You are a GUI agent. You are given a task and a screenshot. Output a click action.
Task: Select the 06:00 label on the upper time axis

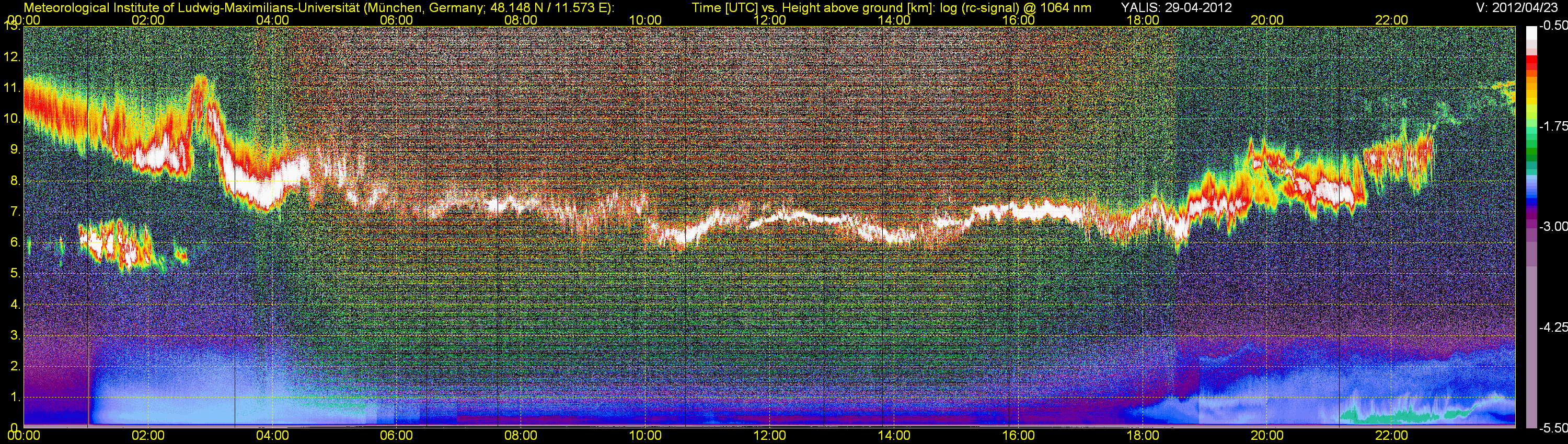(397, 20)
